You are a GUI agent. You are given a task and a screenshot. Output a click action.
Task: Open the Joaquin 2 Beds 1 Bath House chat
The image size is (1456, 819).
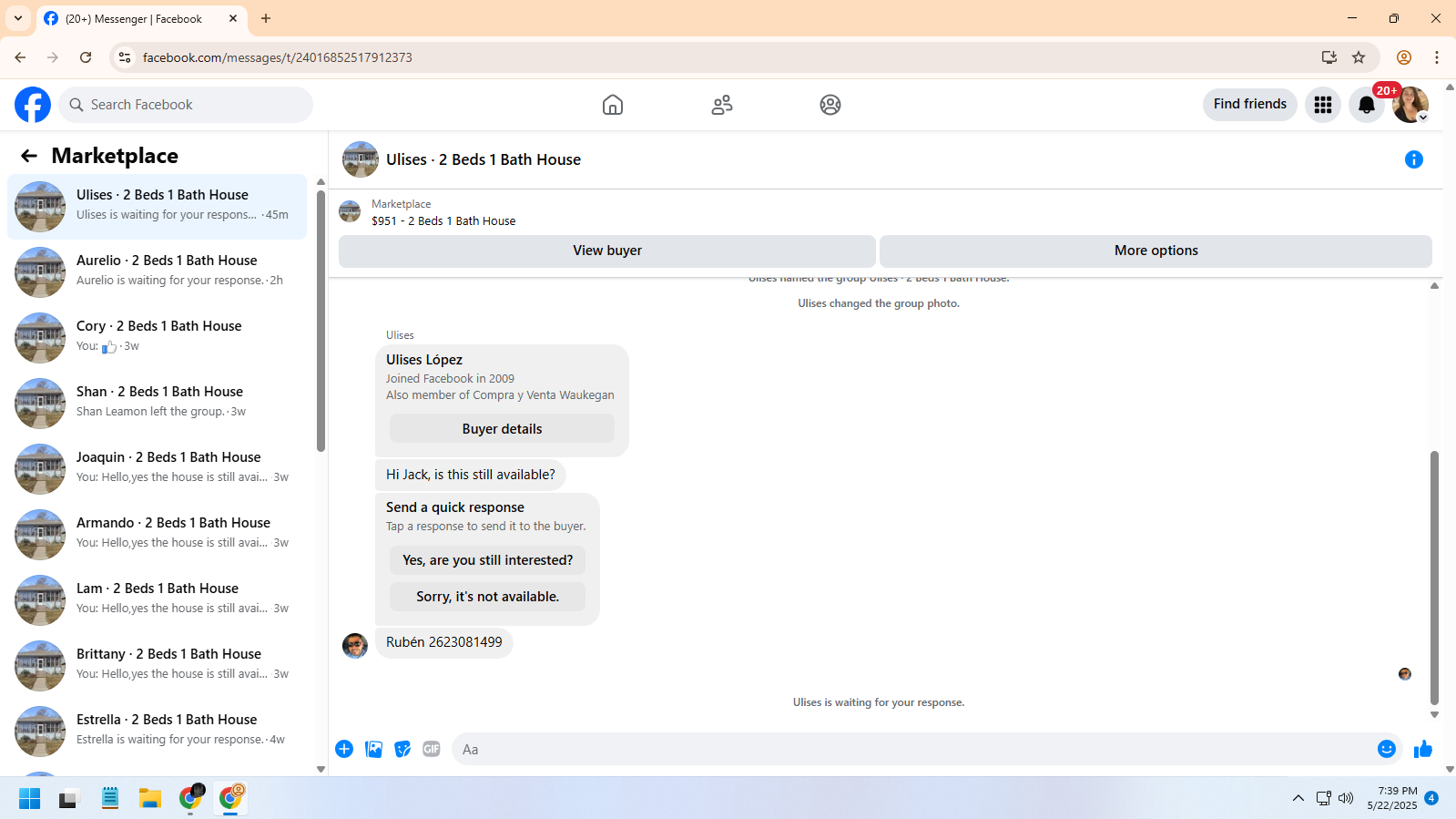coord(157,469)
